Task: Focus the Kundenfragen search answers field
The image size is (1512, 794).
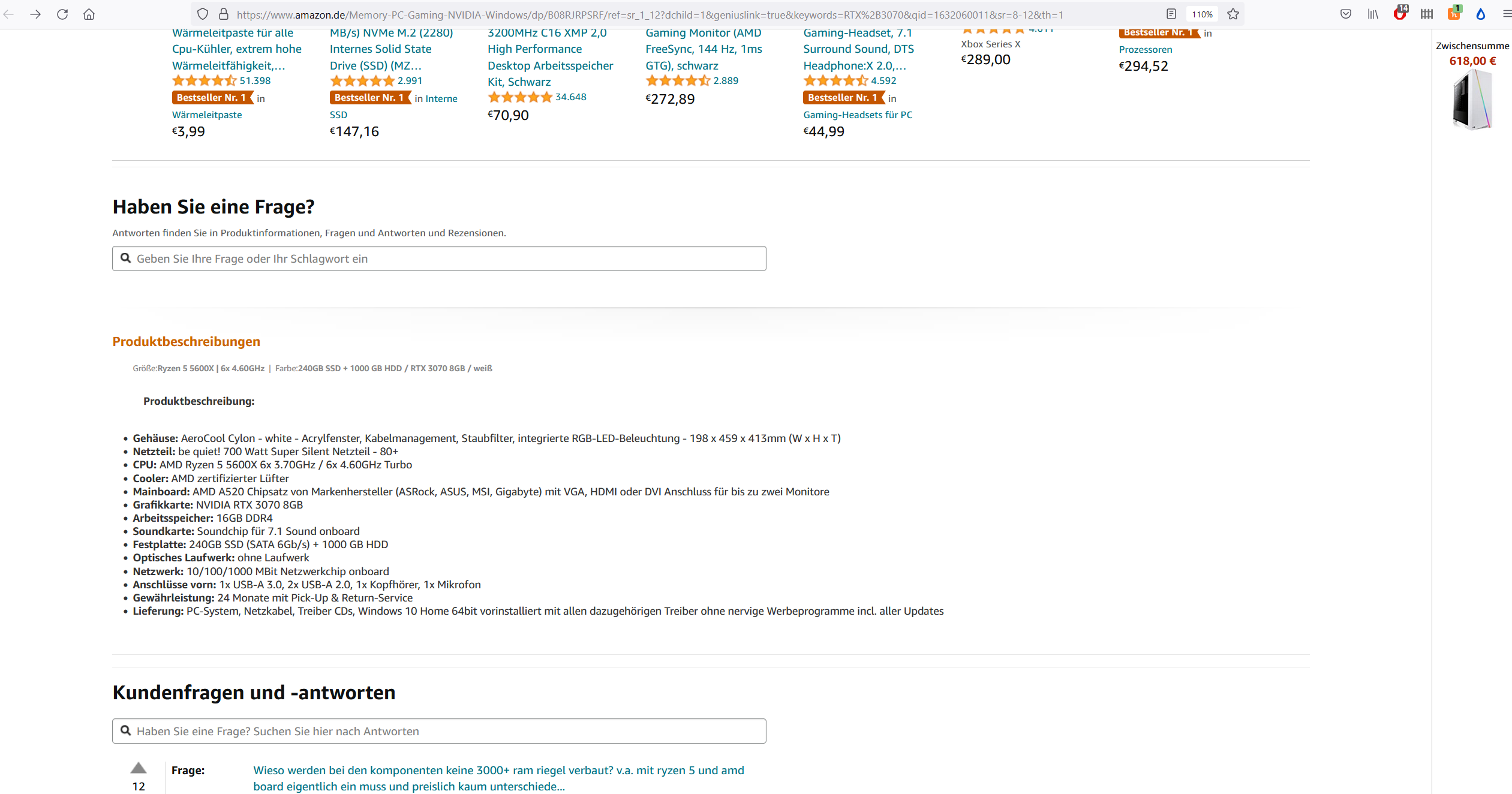Action: pyautogui.click(x=439, y=731)
